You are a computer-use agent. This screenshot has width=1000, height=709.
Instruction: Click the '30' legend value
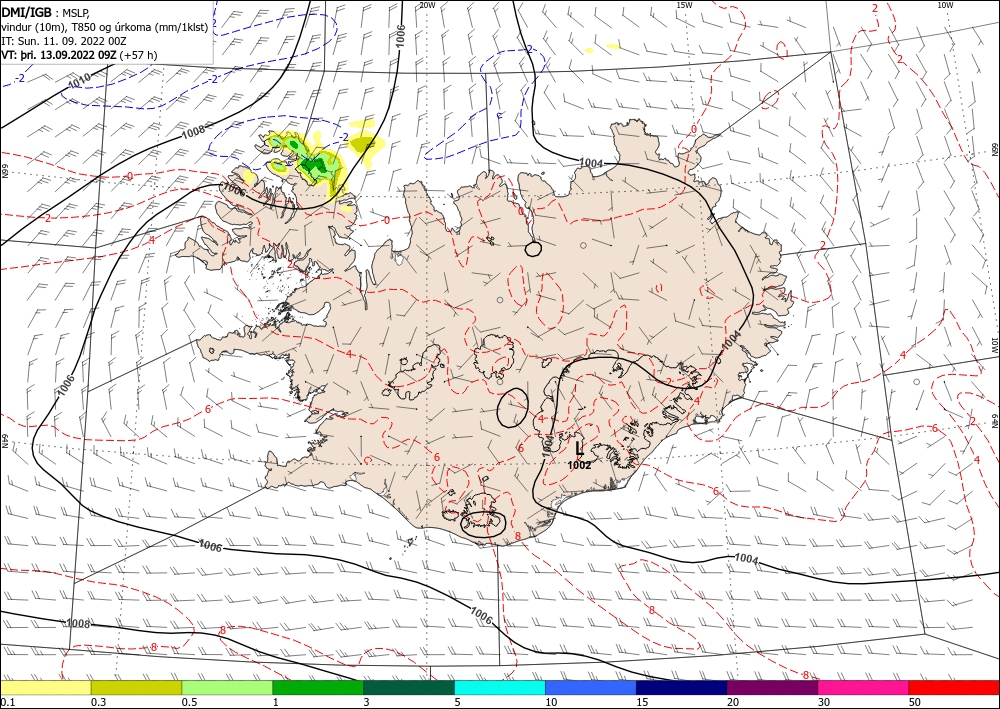(x=825, y=702)
